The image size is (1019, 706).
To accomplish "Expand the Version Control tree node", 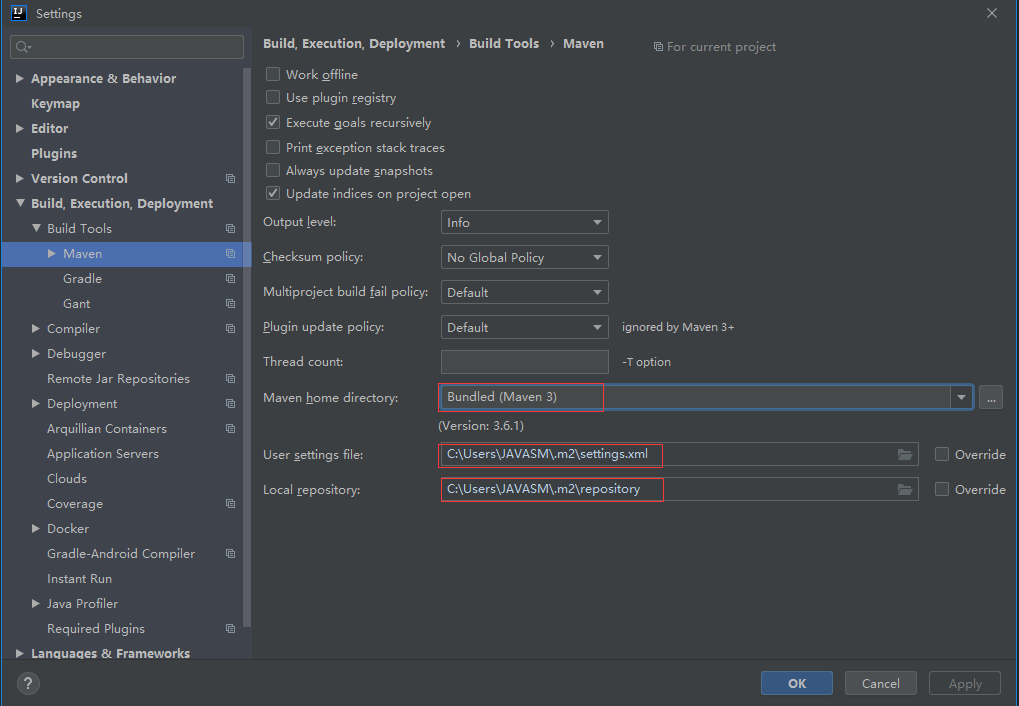I will click(x=19, y=178).
